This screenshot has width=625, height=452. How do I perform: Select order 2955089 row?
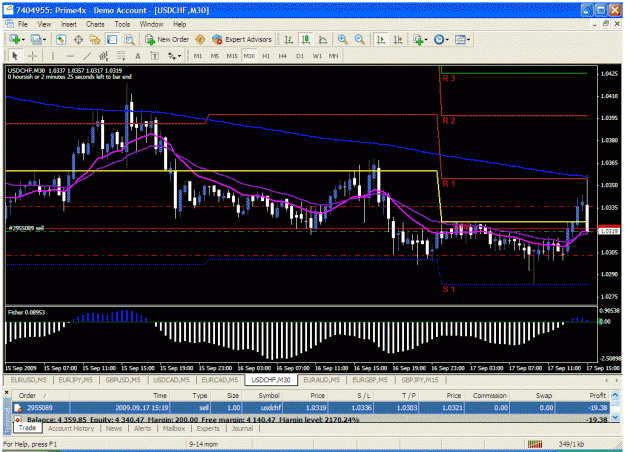[311, 408]
